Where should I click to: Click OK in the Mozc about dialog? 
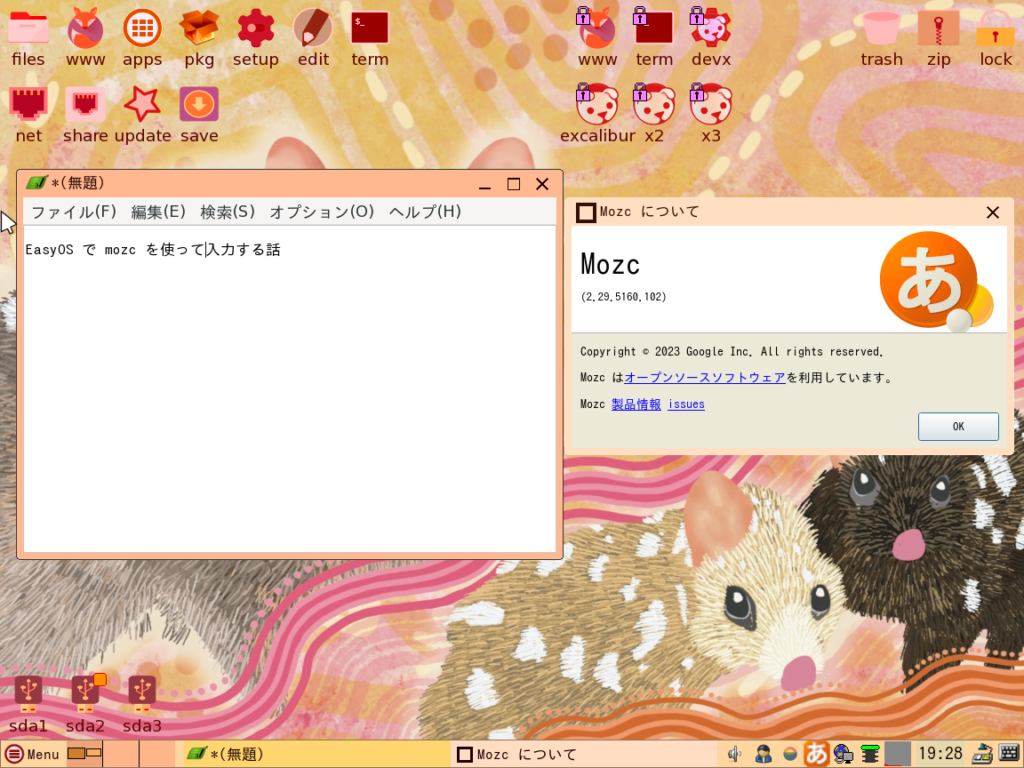(x=957, y=426)
